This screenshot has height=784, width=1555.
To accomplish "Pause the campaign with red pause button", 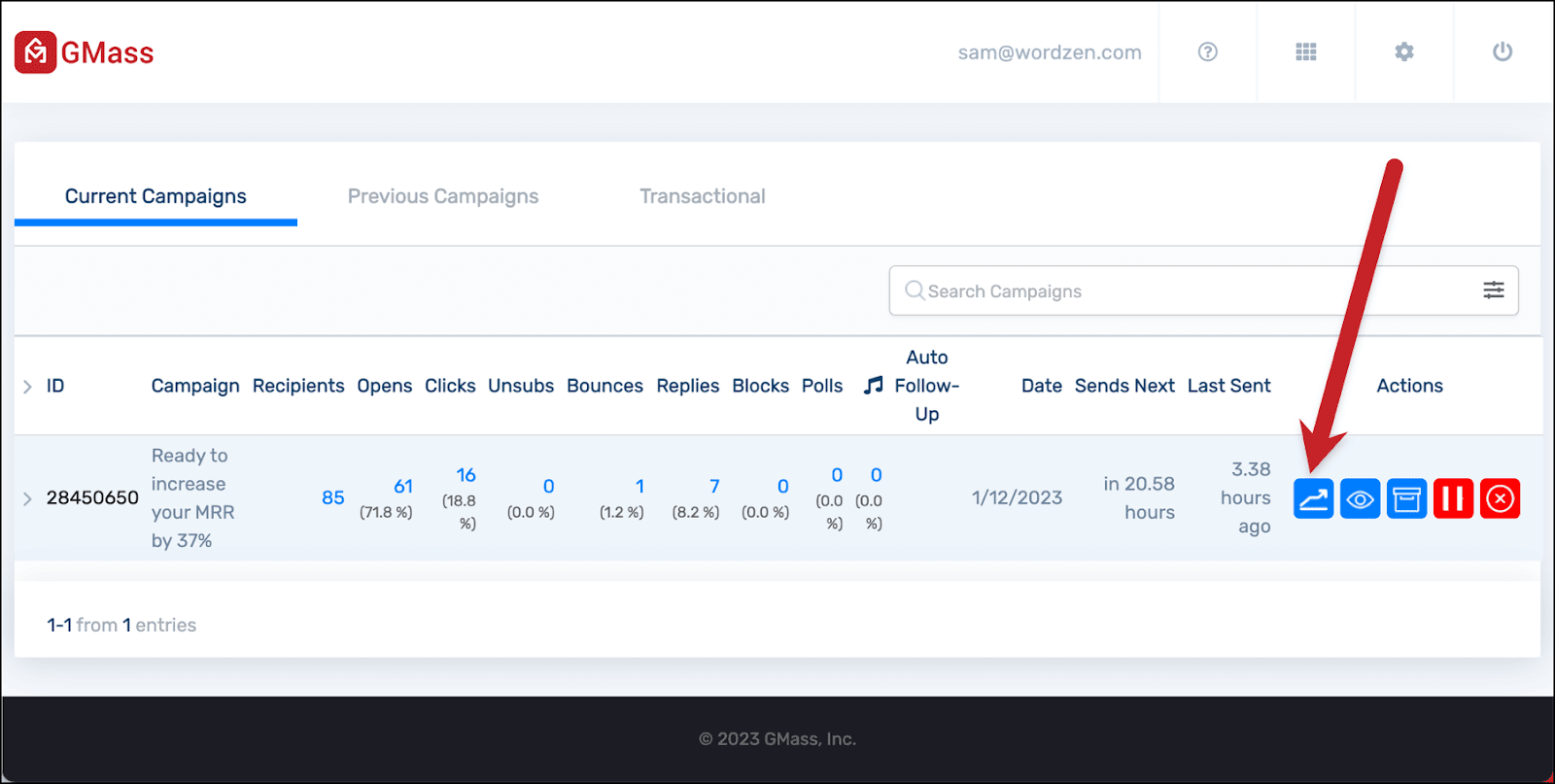I will pyautogui.click(x=1453, y=498).
